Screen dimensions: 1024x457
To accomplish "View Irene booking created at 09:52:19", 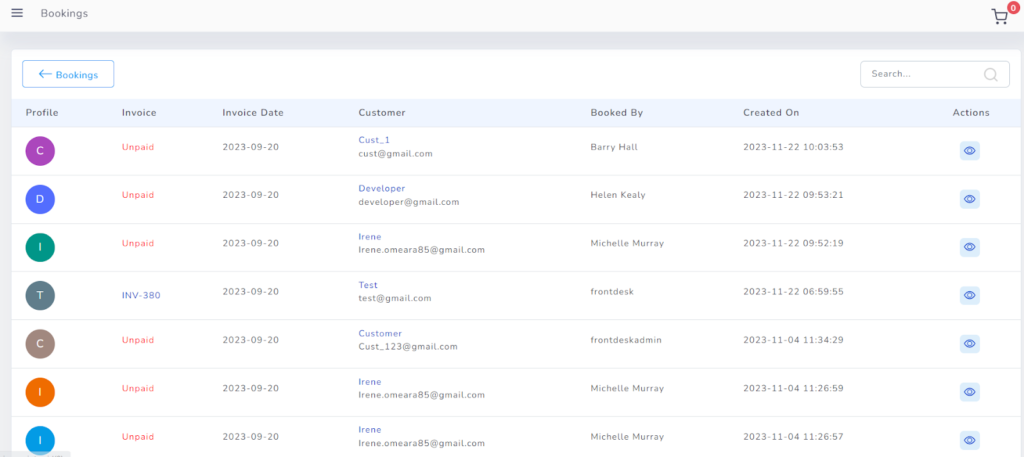I will [x=969, y=247].
